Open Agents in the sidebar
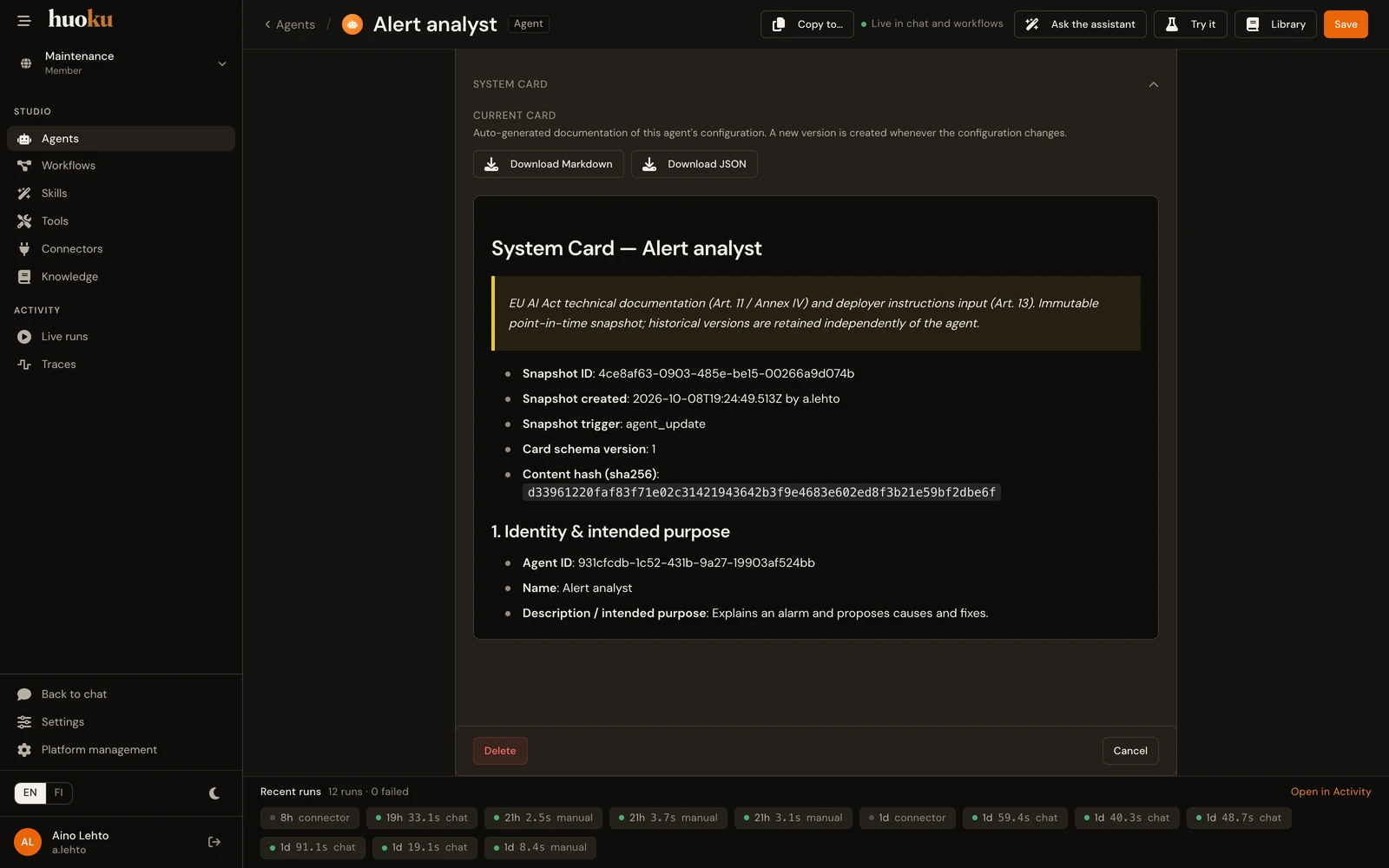This screenshot has height=868, width=1389. pos(121,139)
